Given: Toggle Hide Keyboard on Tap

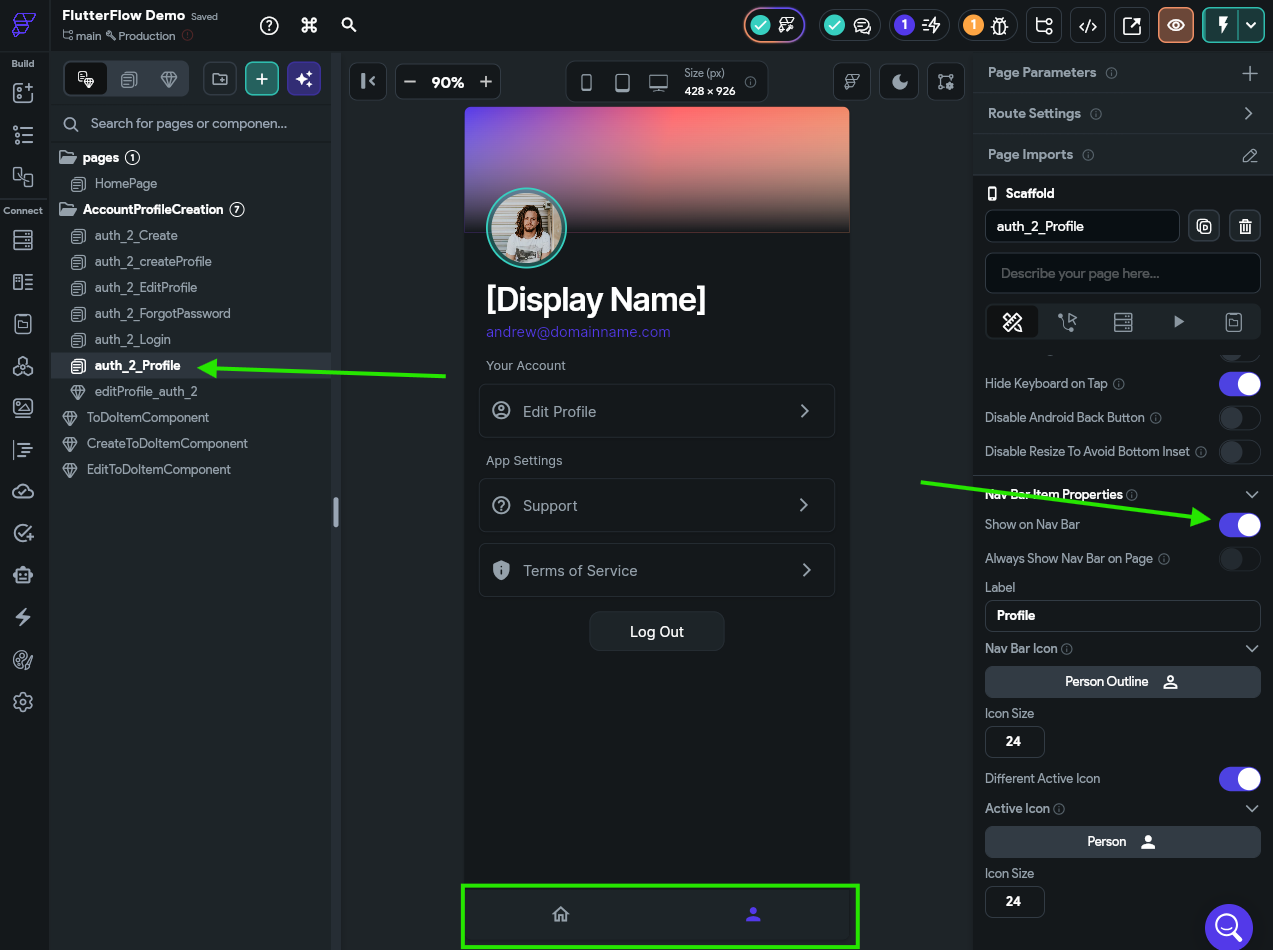Looking at the screenshot, I should point(1240,383).
